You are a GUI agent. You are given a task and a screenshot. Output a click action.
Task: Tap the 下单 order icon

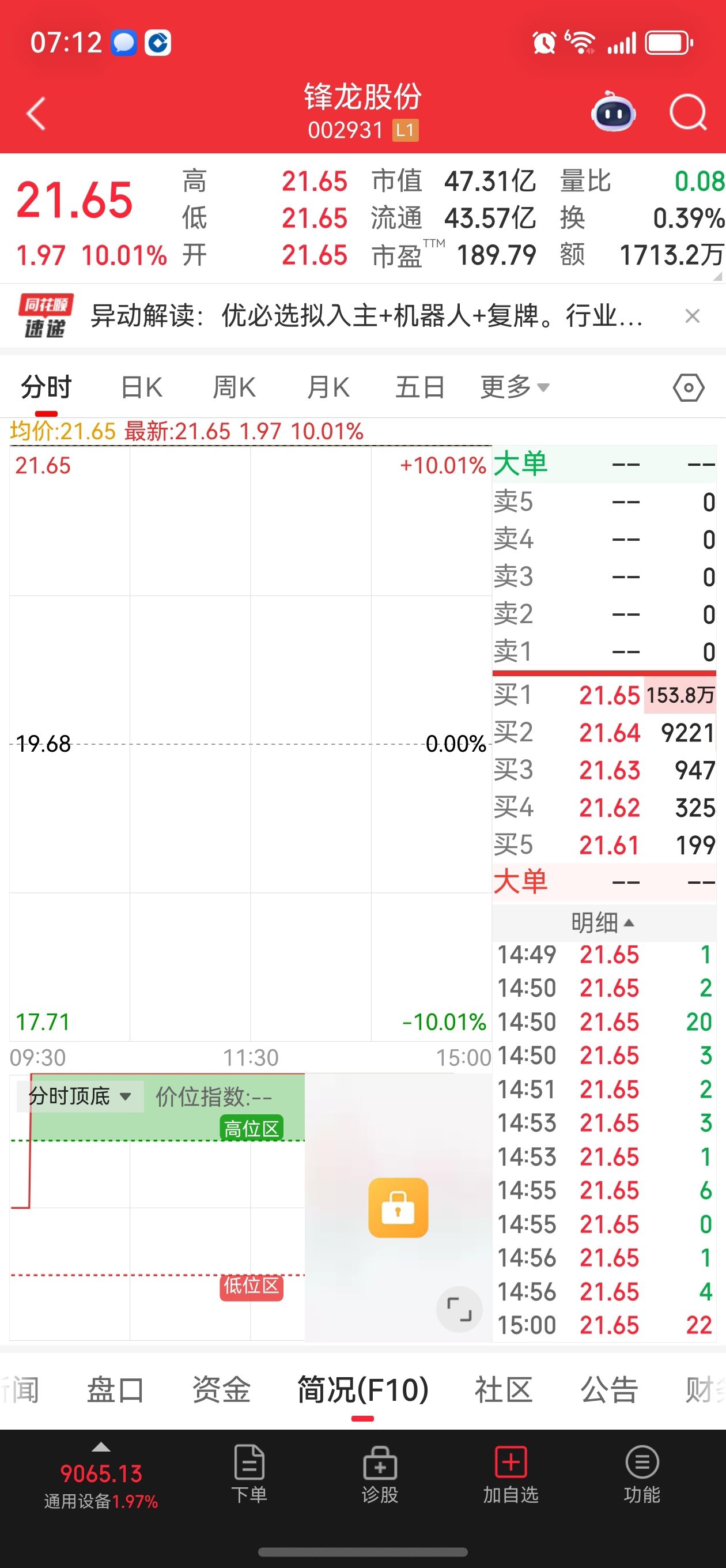click(x=249, y=1473)
